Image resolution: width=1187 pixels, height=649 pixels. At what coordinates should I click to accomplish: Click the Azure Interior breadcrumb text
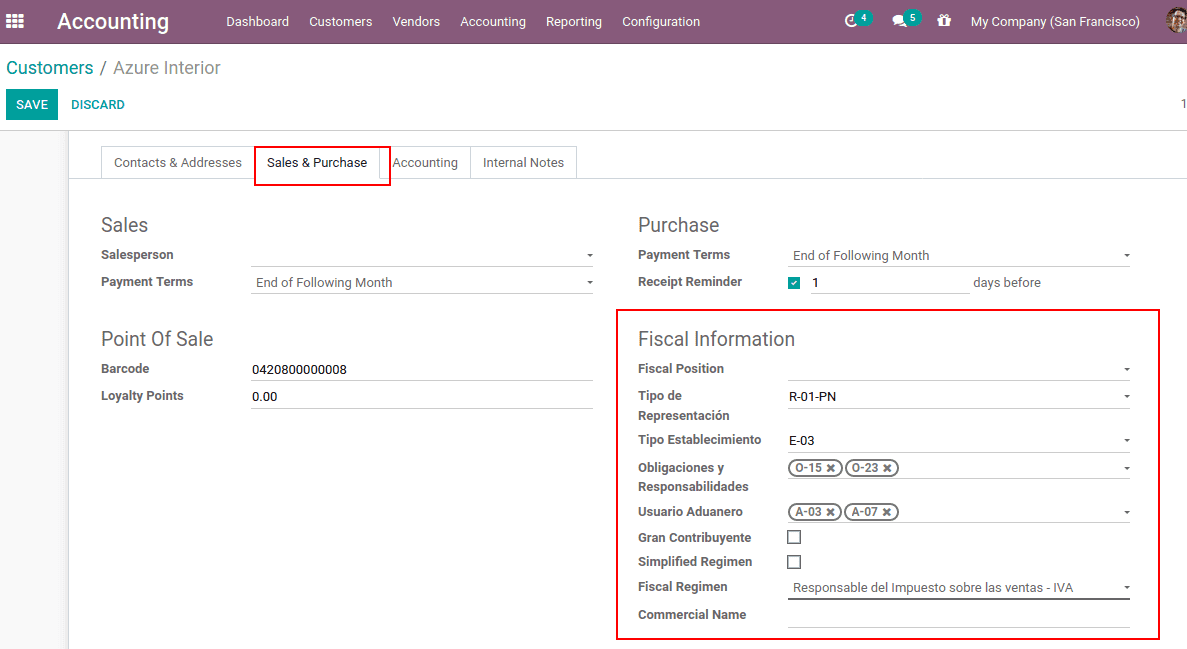click(x=167, y=67)
